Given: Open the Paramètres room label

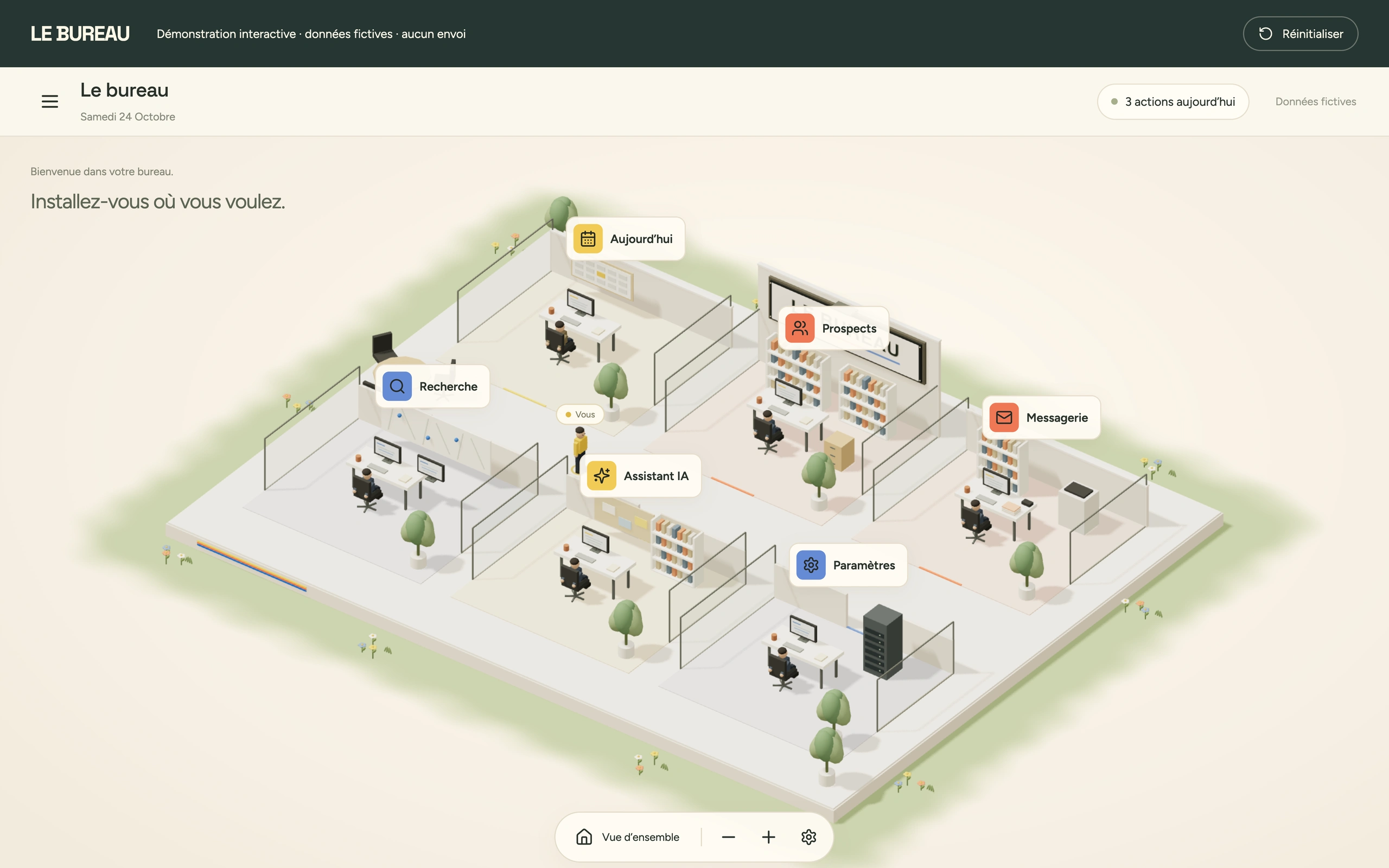Looking at the screenshot, I should click(849, 565).
